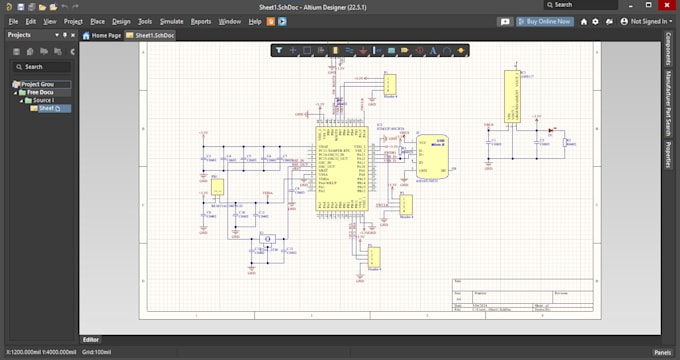Click the Projects panel compile icon

coord(30,52)
